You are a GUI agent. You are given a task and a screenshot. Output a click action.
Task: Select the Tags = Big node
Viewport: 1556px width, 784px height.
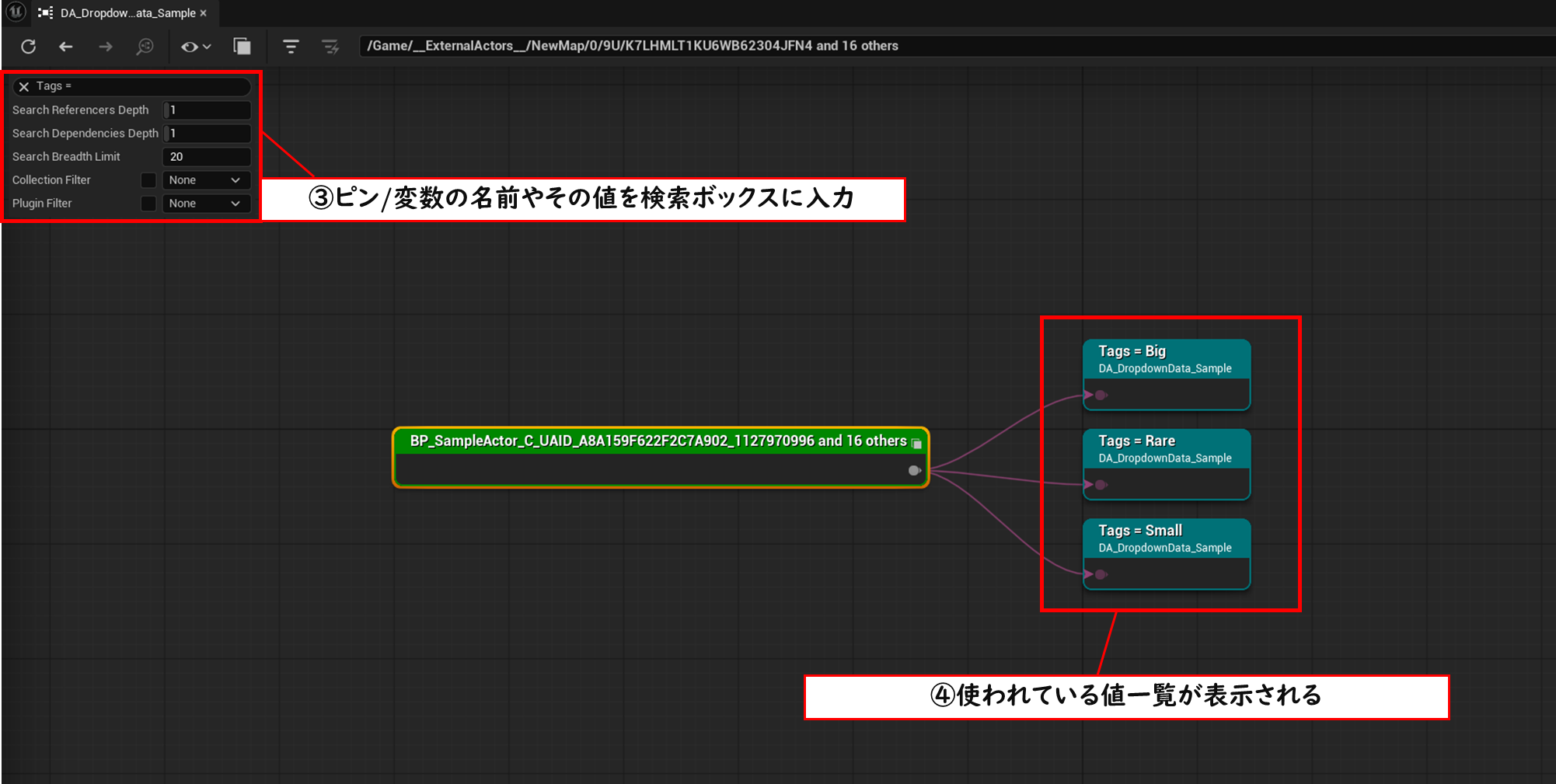[x=1166, y=359]
